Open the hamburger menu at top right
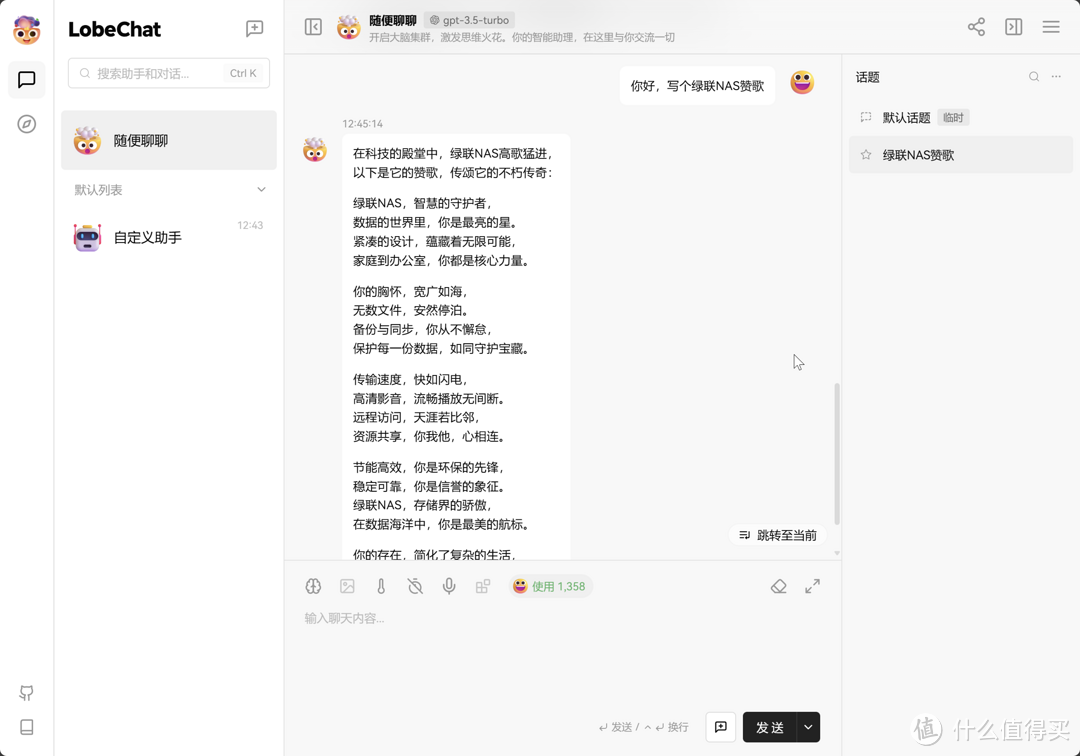 coord(1050,27)
